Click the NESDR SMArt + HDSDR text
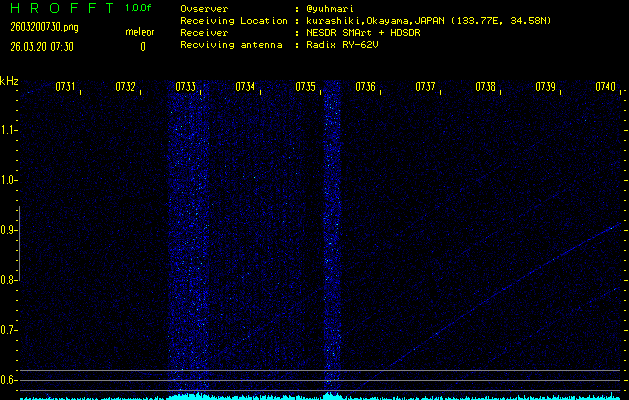This screenshot has height=400, width=629. tap(363, 33)
